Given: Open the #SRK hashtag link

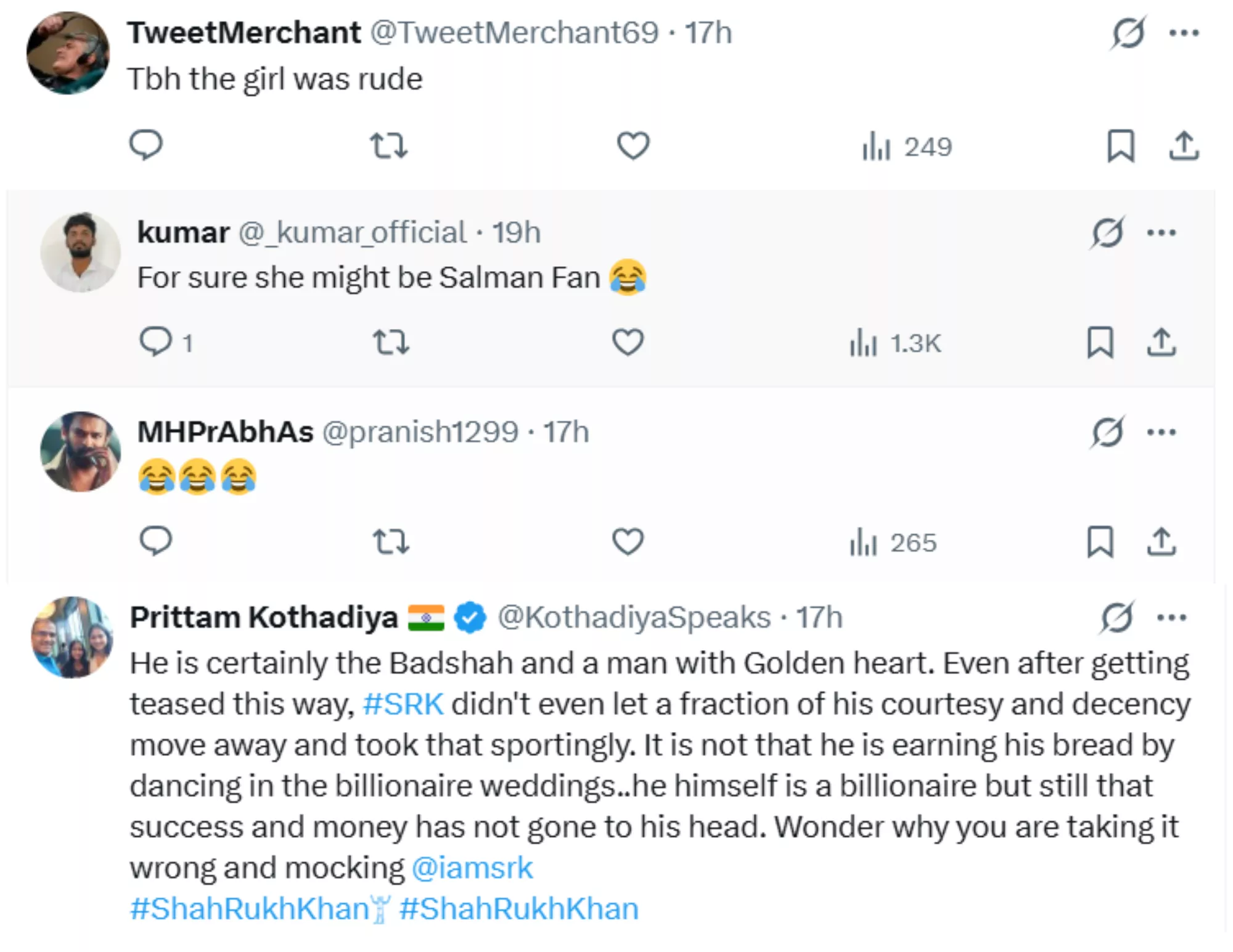Looking at the screenshot, I should click(x=403, y=704).
